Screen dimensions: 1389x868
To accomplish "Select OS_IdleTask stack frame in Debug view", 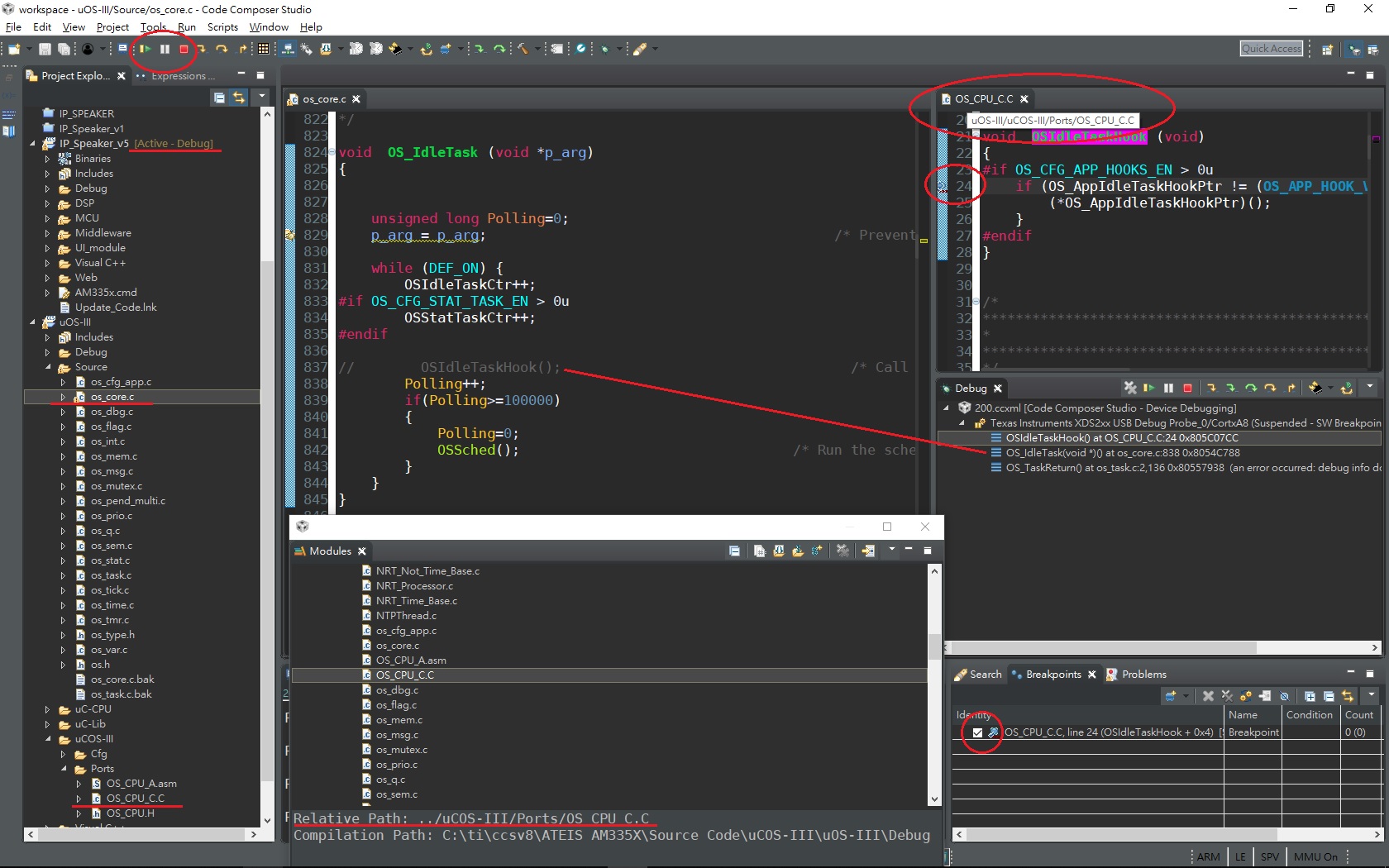I will pyautogui.click(x=1122, y=453).
